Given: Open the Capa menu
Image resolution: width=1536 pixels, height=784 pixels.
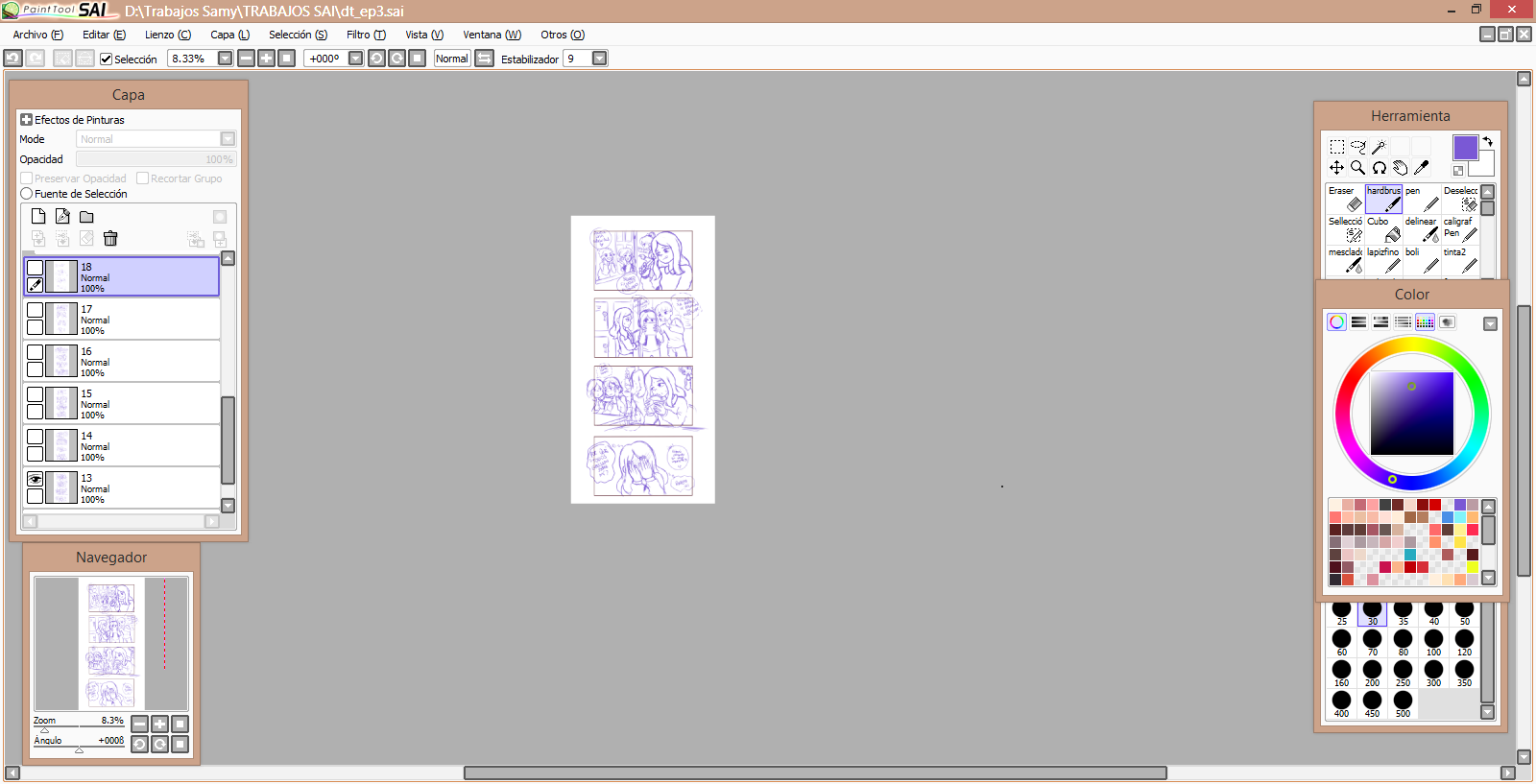Looking at the screenshot, I should click(229, 35).
